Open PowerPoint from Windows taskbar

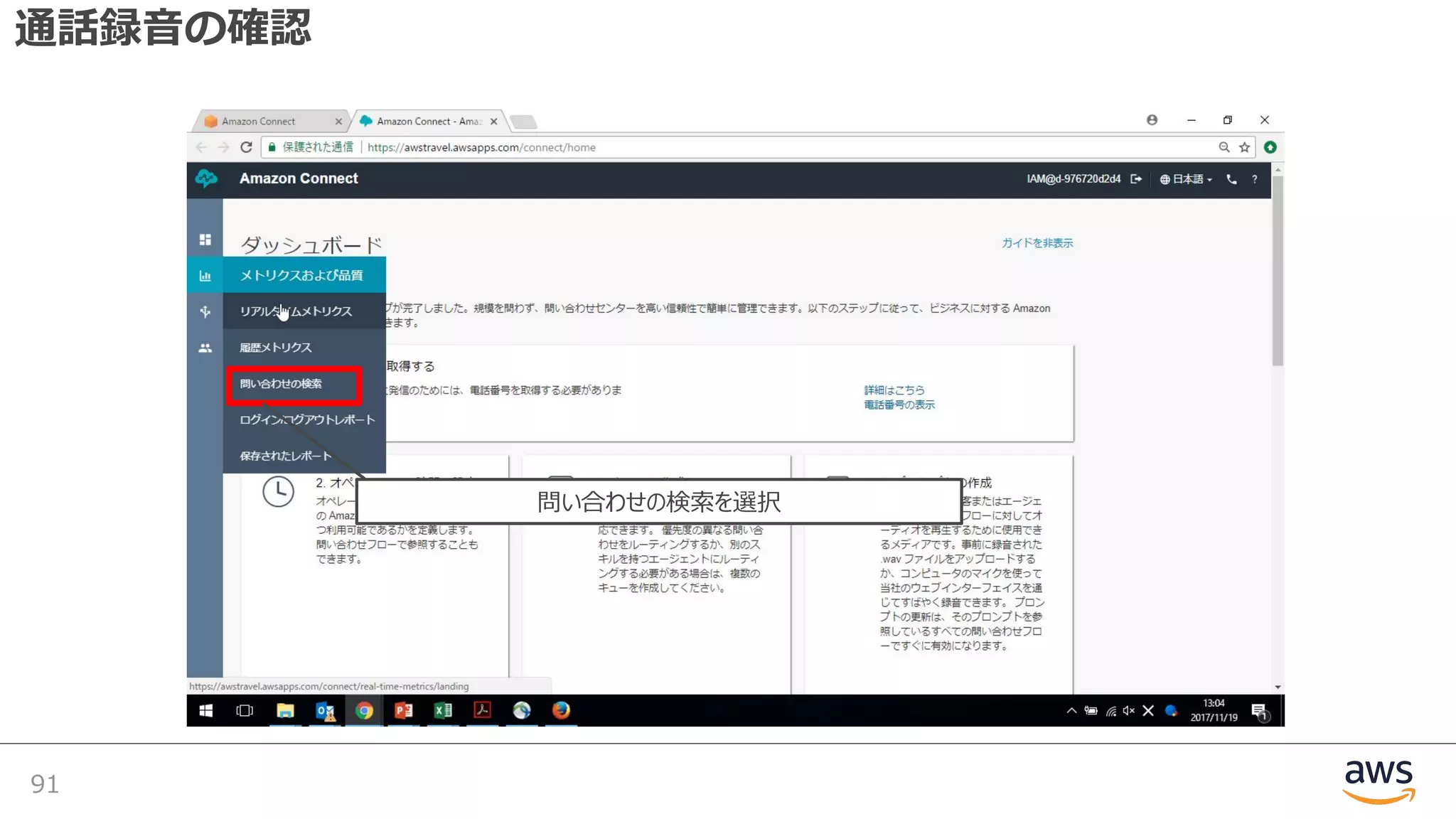tap(403, 710)
